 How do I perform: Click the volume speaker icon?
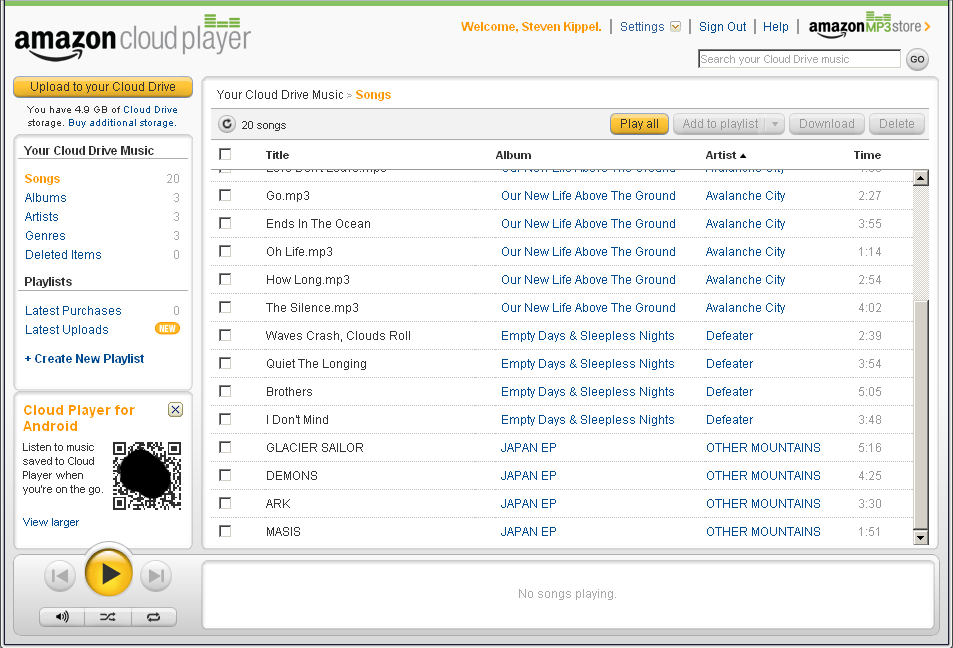(62, 617)
